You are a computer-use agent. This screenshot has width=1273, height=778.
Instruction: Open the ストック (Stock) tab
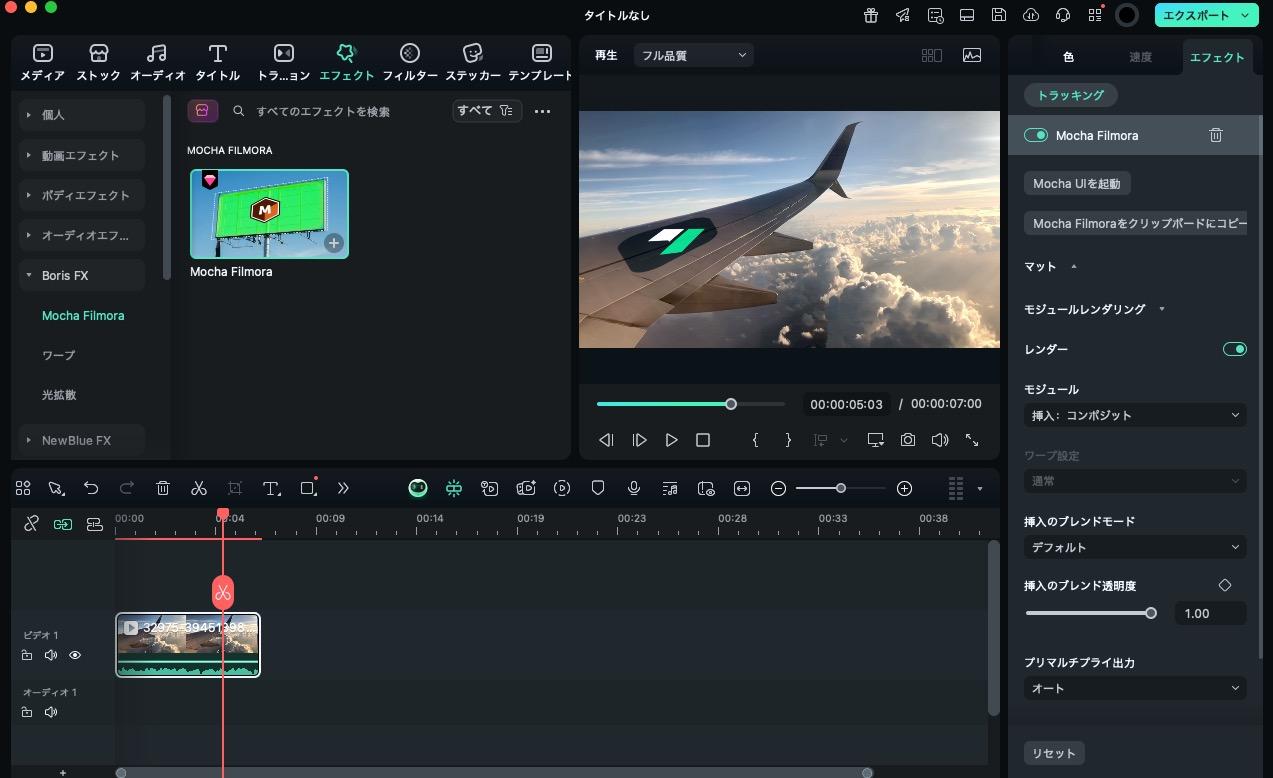99,62
